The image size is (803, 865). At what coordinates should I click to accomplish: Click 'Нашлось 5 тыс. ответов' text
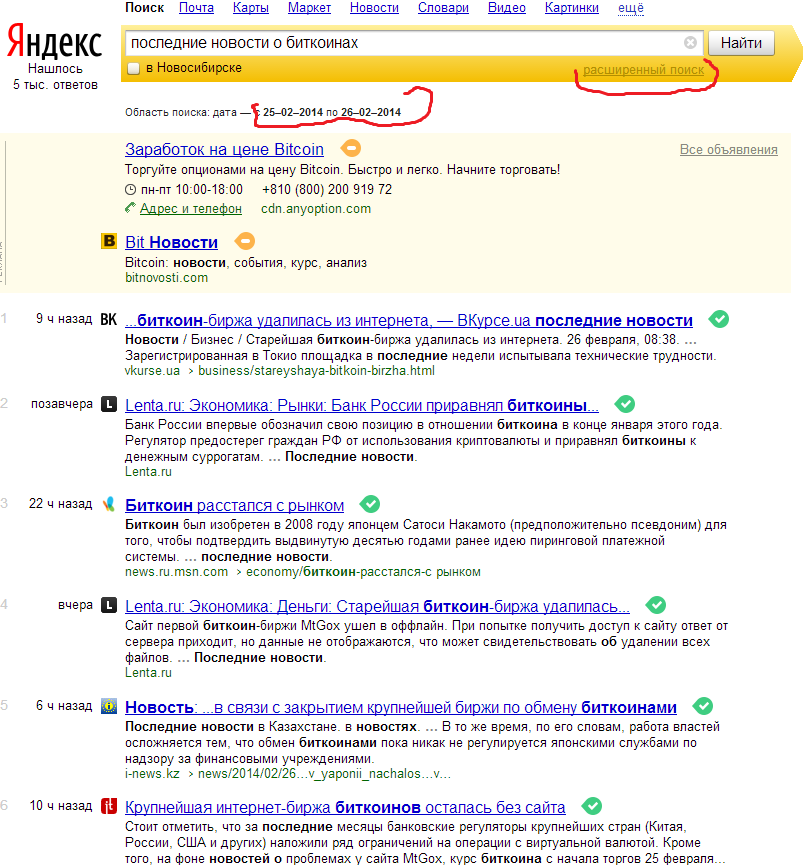55,77
